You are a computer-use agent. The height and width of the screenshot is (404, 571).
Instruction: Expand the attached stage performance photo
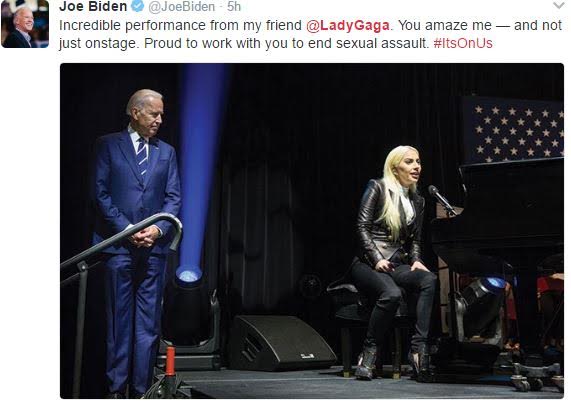(312, 231)
